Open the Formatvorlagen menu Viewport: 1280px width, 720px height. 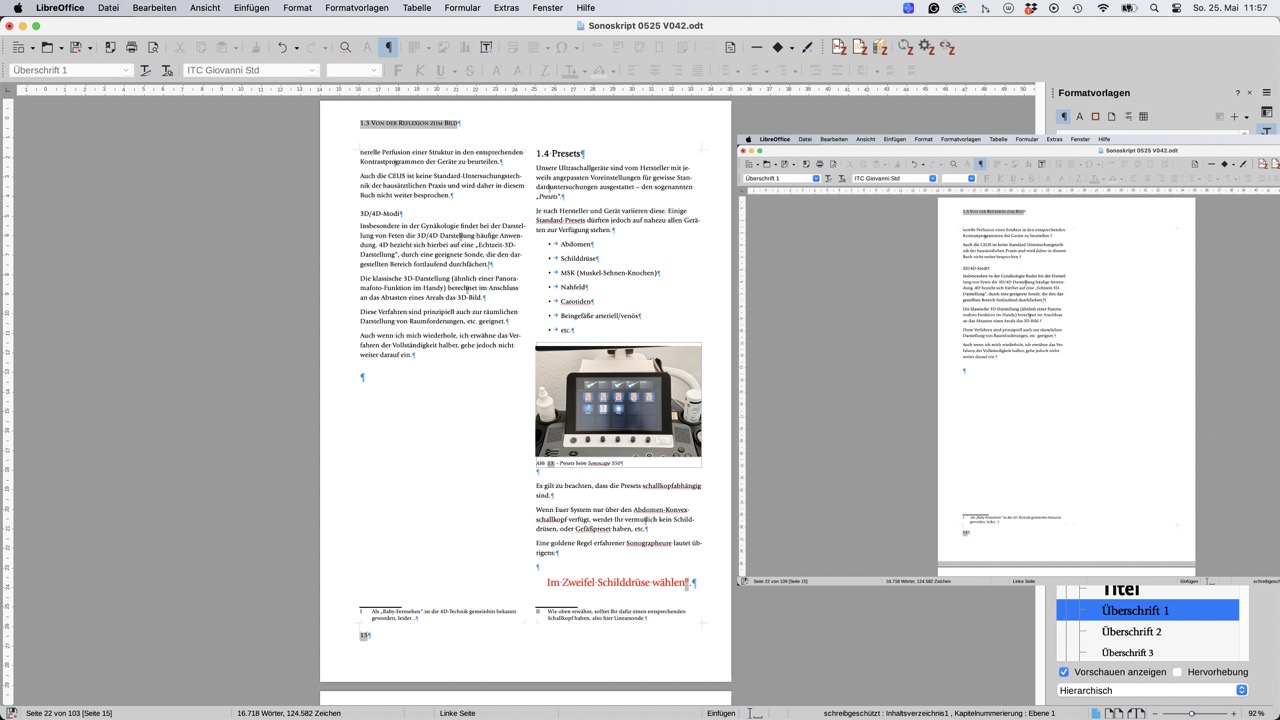(x=357, y=8)
